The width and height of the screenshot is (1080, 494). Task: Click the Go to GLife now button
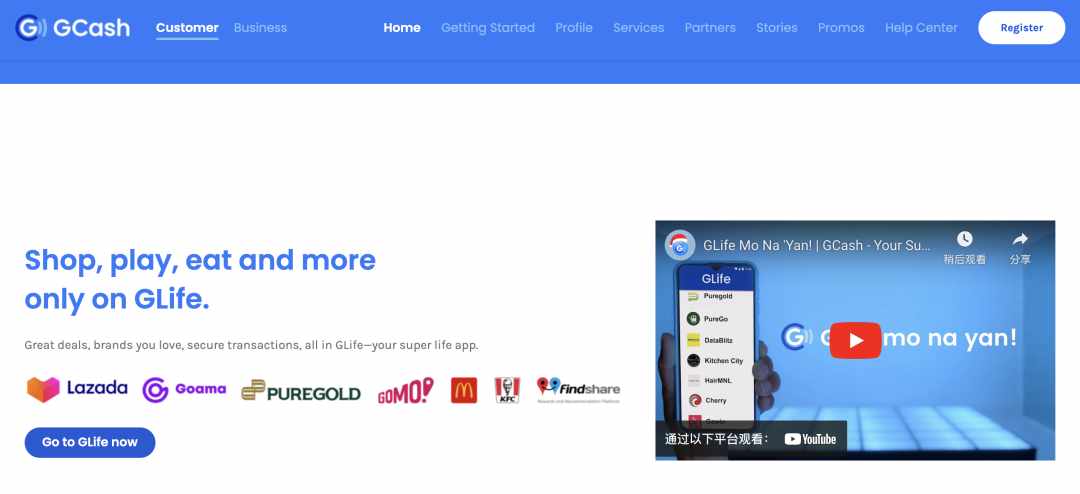click(90, 442)
